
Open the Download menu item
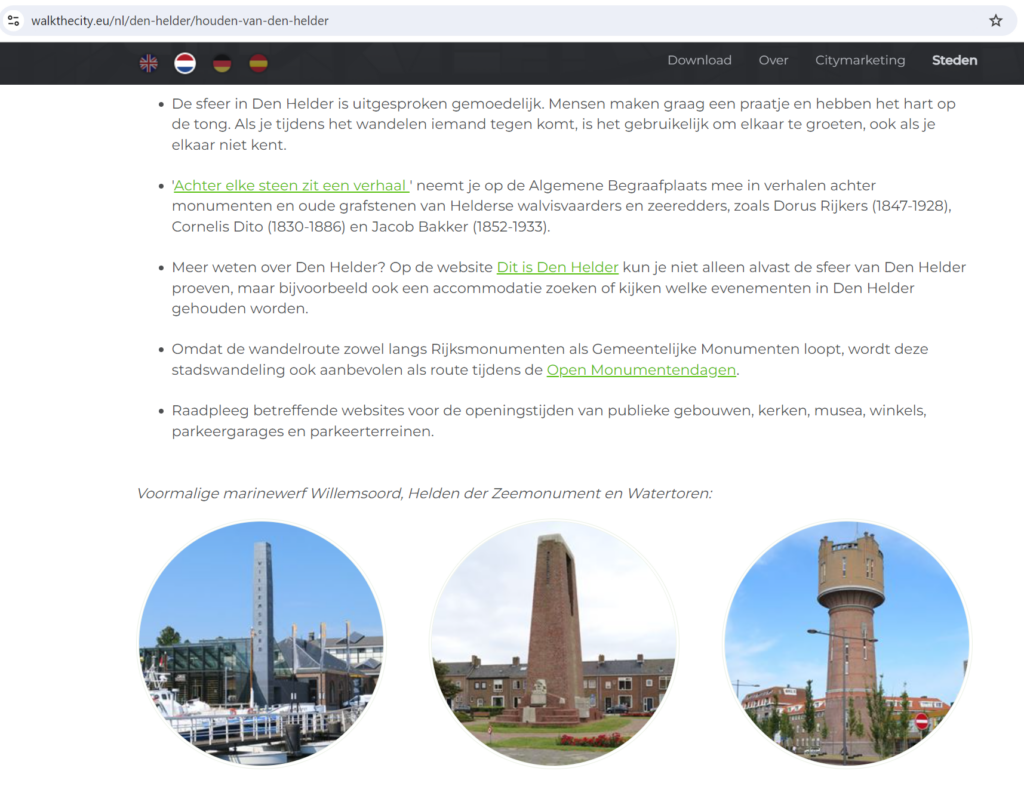coord(699,60)
